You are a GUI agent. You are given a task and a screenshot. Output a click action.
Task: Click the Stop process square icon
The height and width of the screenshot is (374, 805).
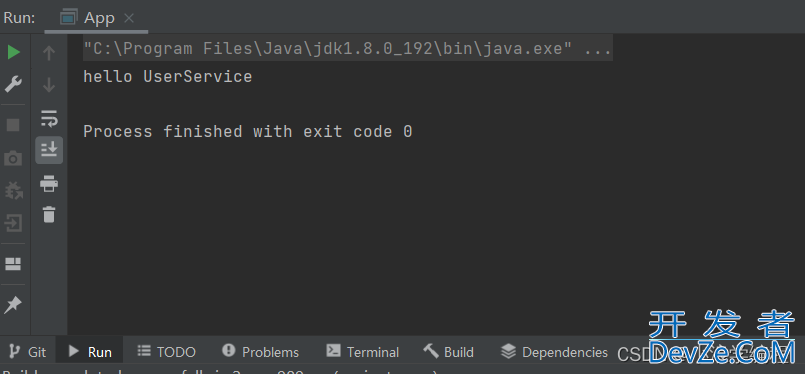13,125
